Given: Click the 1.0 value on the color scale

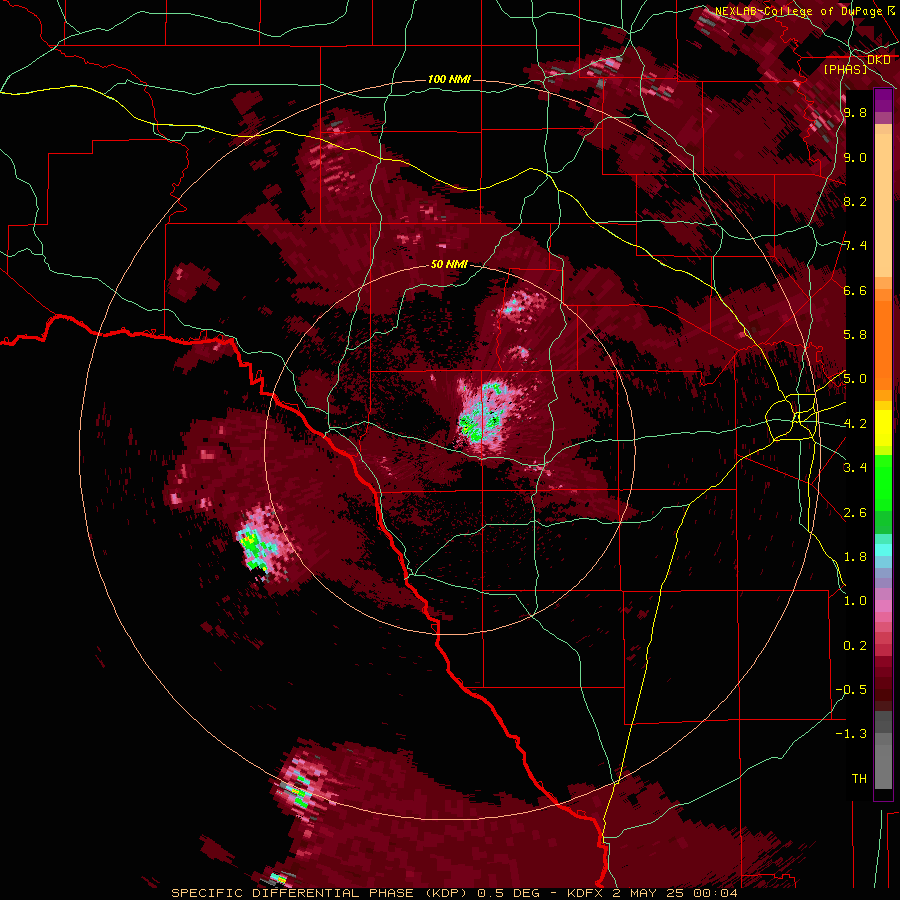Looking at the screenshot, I should [855, 602].
